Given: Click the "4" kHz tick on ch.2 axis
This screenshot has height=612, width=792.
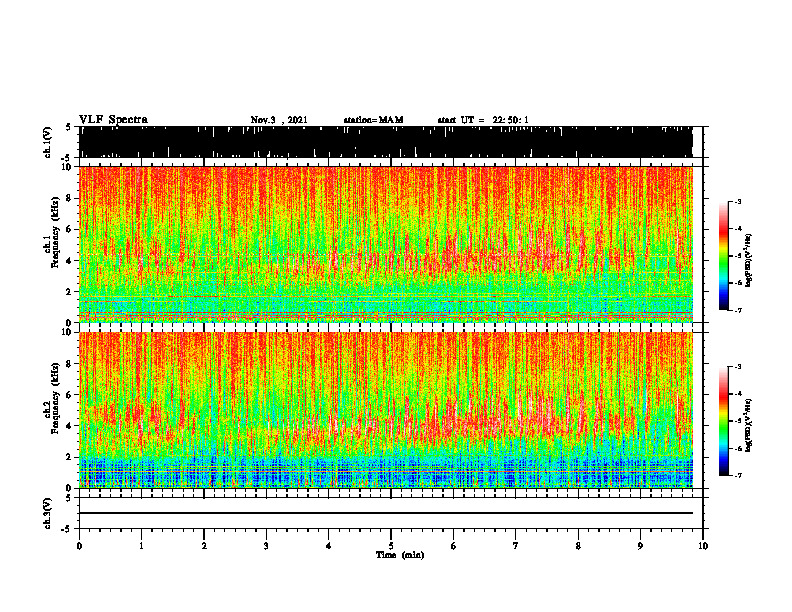Looking at the screenshot, I should click(x=70, y=426).
